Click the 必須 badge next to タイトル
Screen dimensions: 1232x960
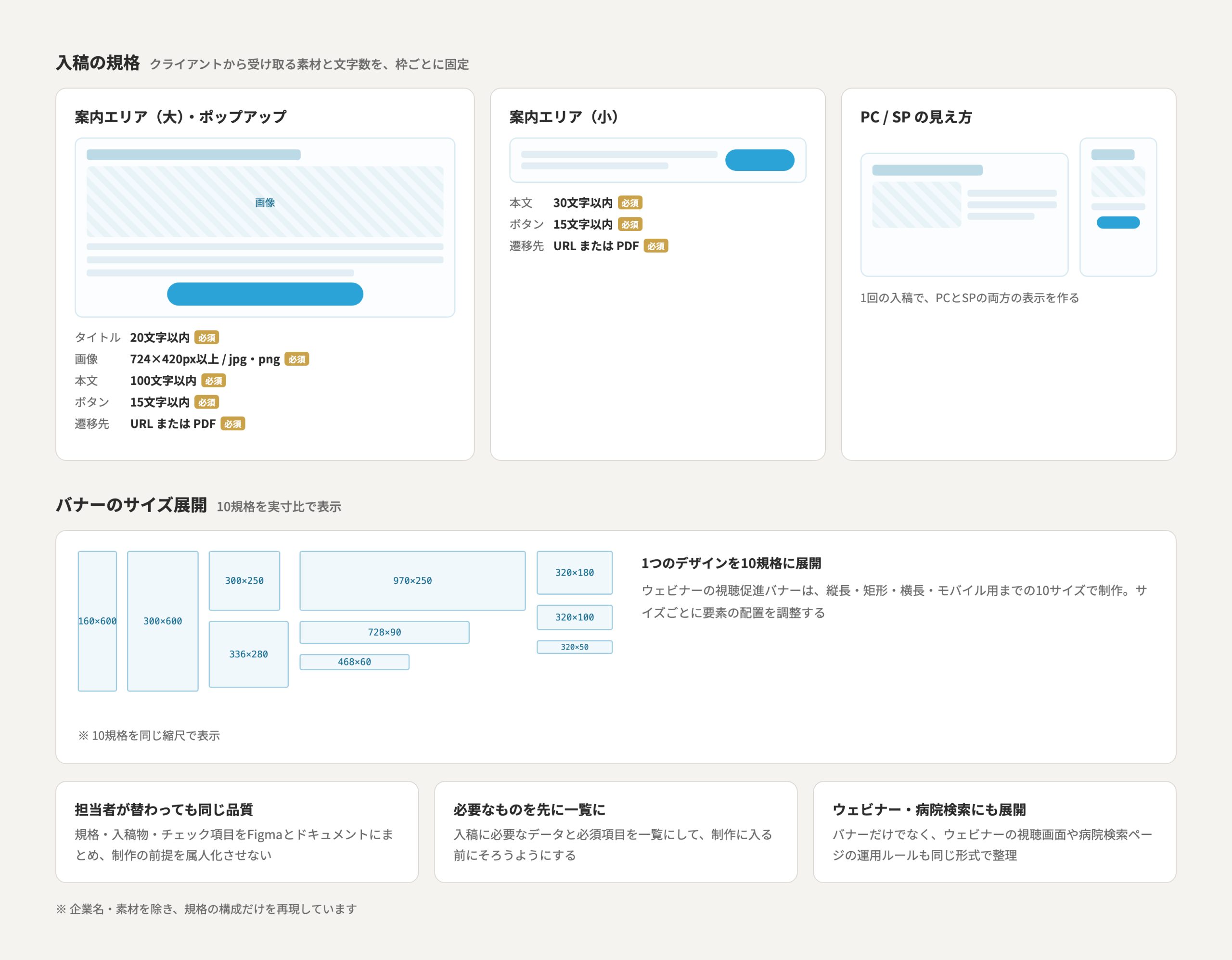coord(206,337)
